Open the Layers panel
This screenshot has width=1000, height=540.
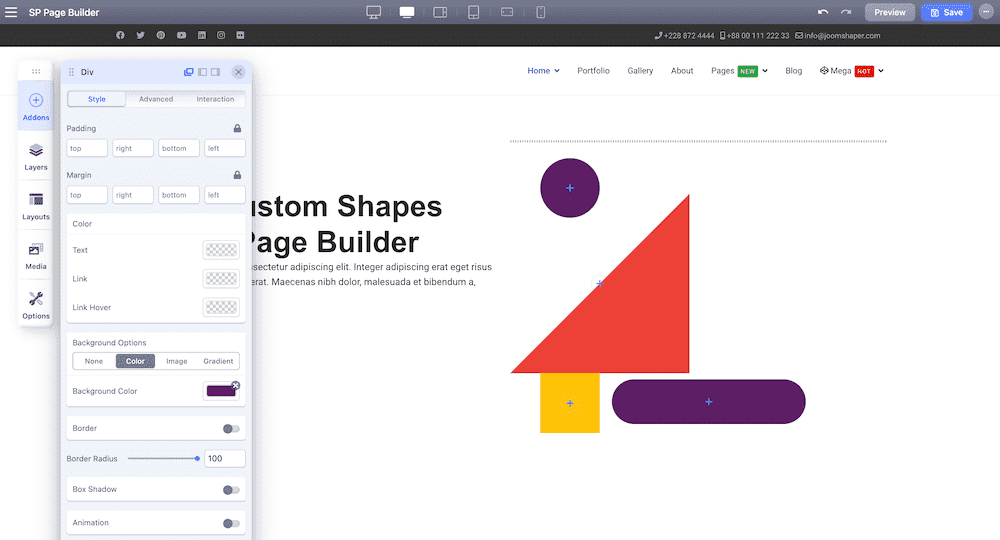coord(36,156)
